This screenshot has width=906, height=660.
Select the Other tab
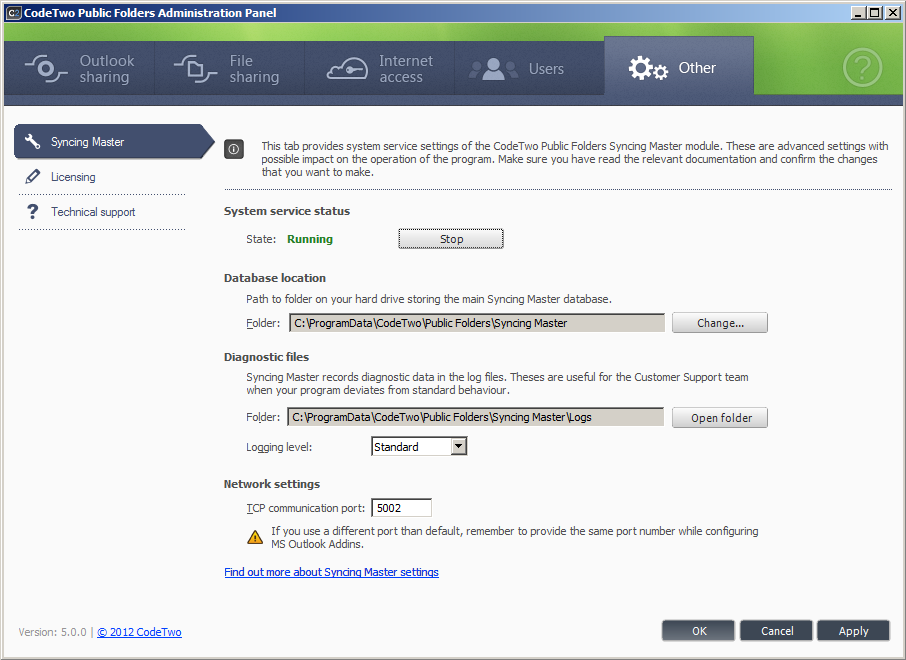(x=679, y=66)
